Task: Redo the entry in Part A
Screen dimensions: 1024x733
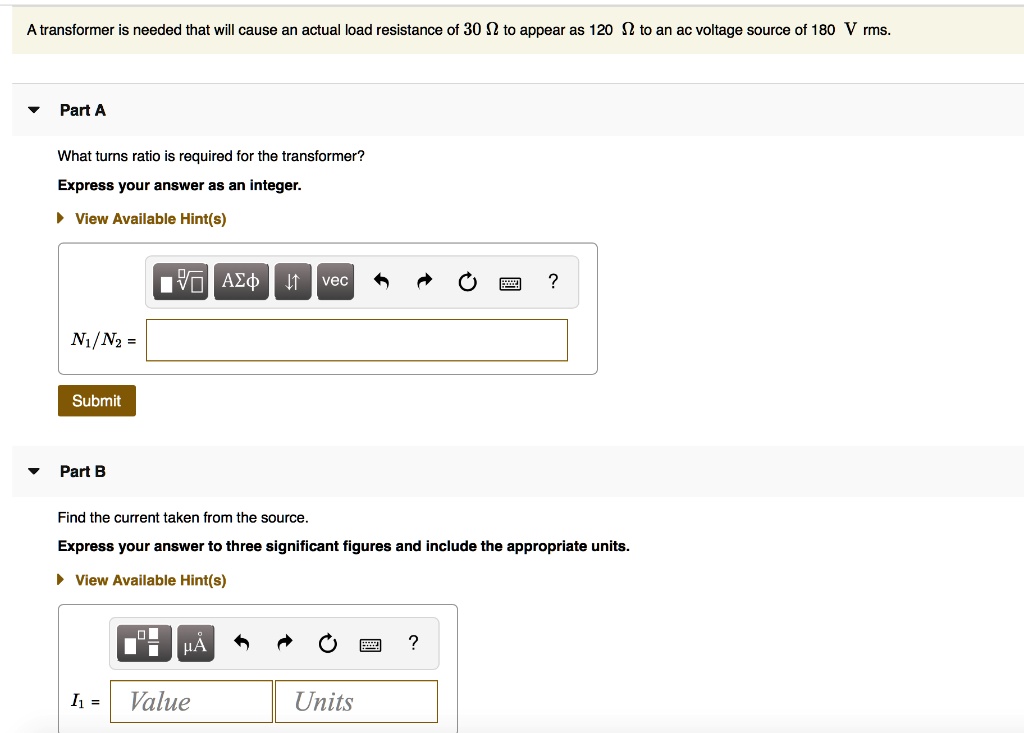Action: 424,281
